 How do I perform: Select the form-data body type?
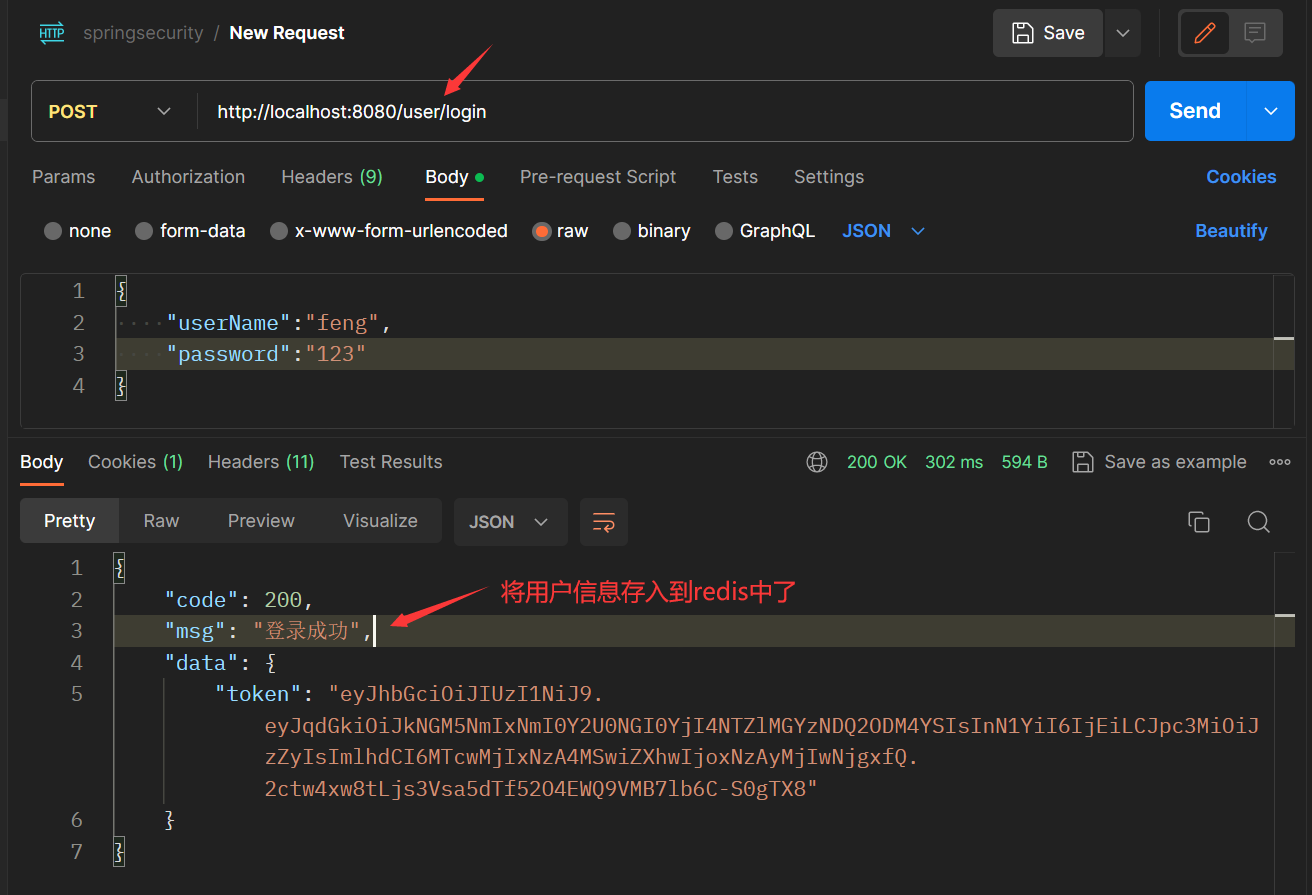tap(190, 231)
